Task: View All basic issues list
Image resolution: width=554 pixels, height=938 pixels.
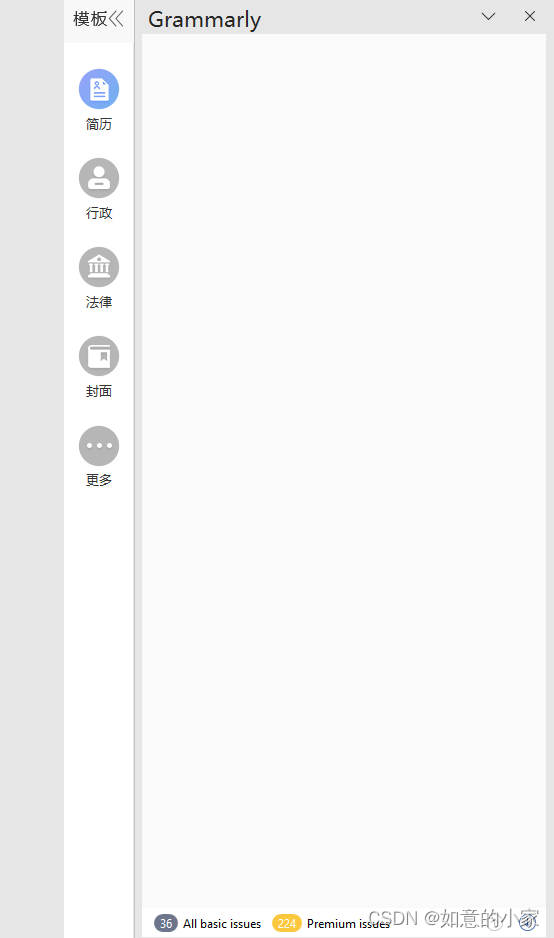Action: pos(222,924)
